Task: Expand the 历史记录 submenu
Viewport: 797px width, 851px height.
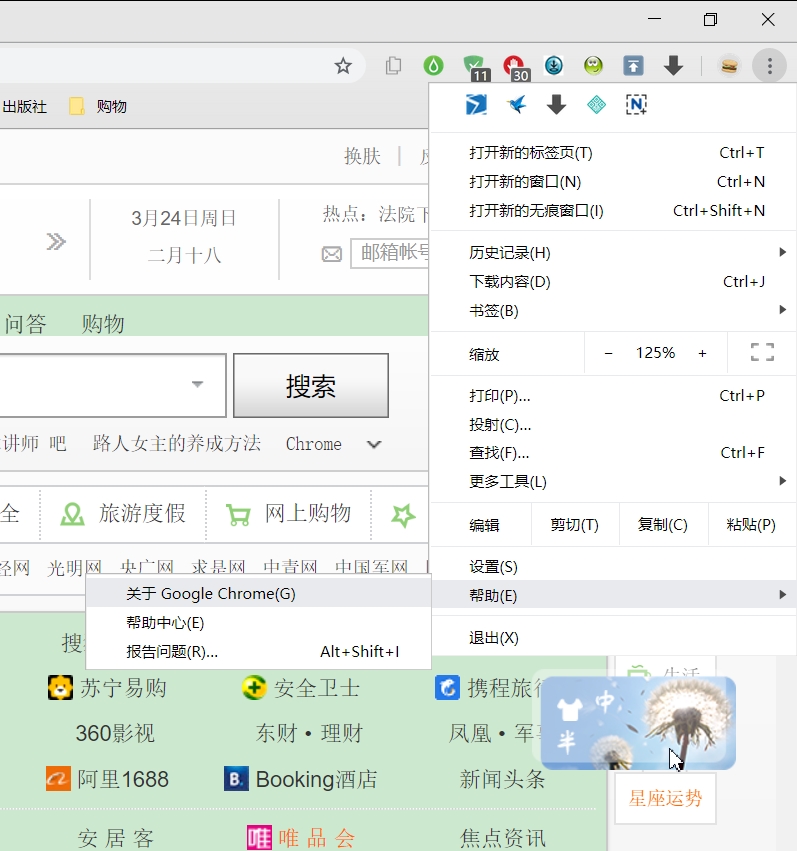Action: 613,253
